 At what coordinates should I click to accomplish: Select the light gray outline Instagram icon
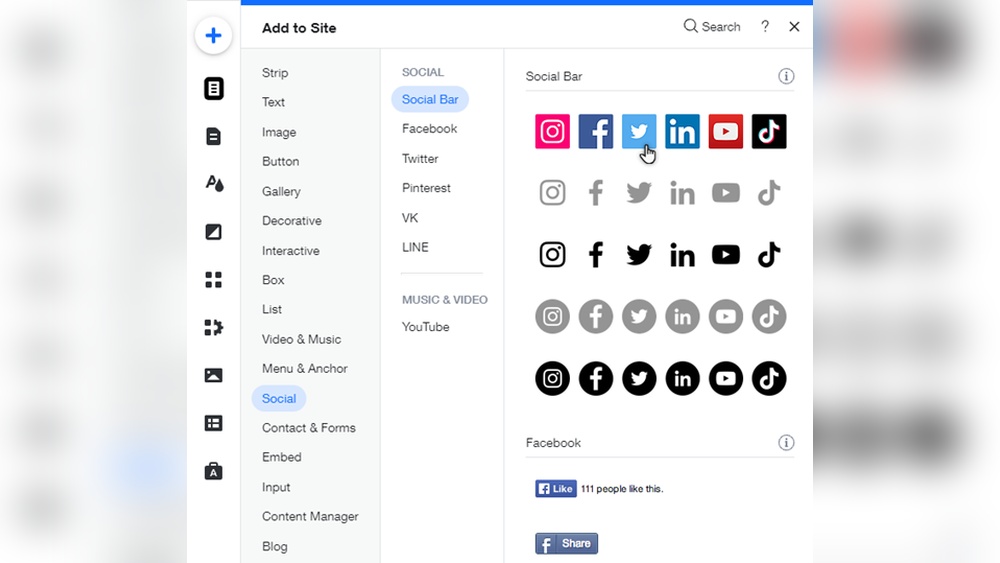coord(552,193)
